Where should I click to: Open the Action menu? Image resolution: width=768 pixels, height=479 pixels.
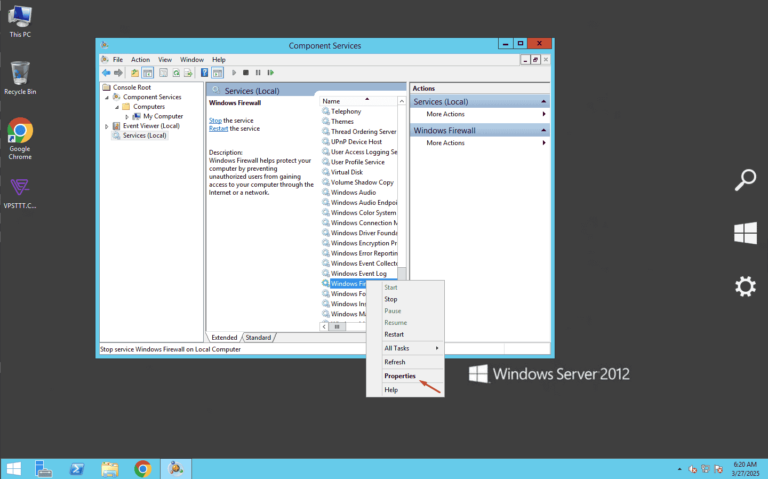click(140, 59)
